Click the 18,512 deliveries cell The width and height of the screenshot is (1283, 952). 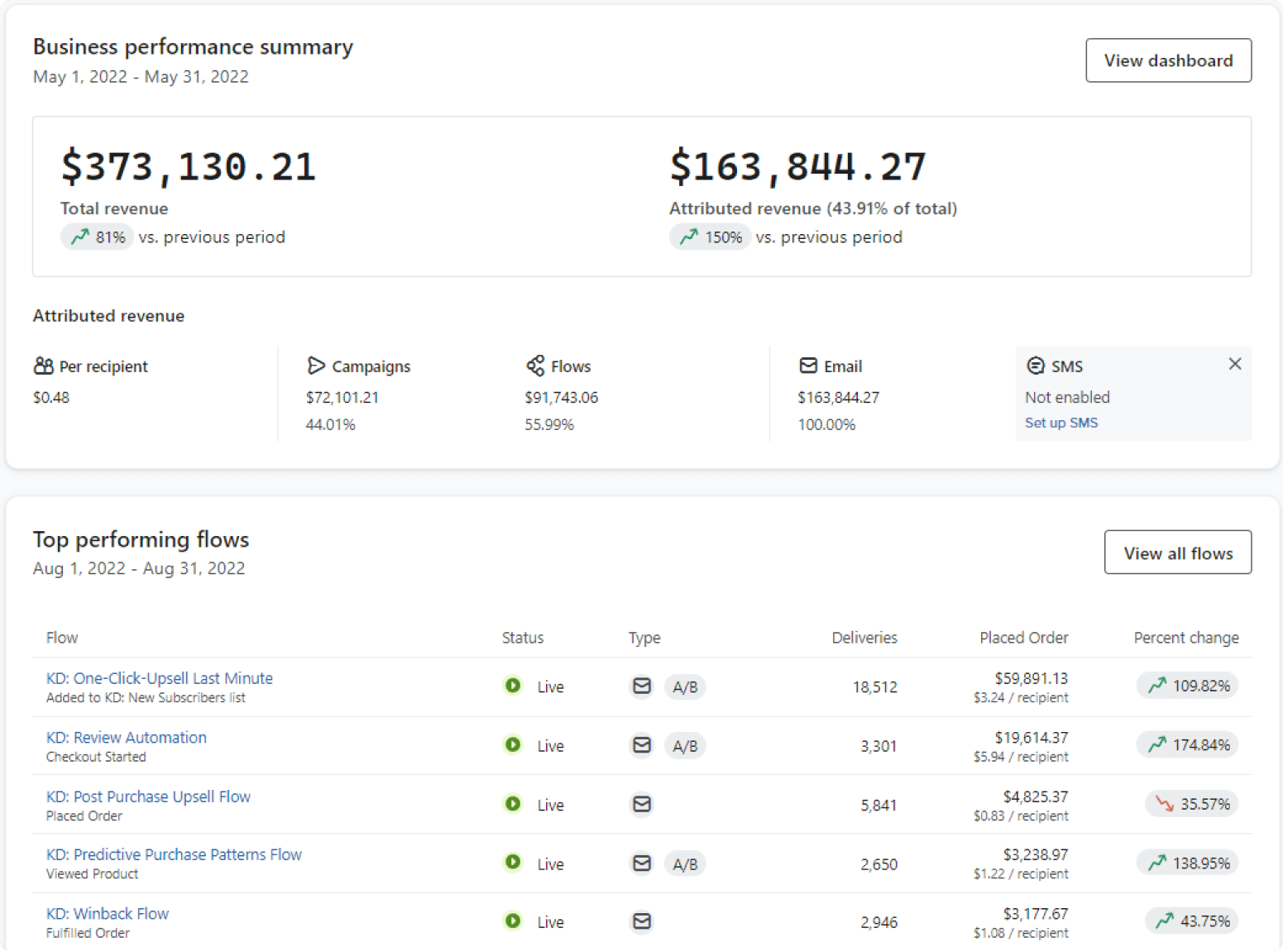pos(875,687)
